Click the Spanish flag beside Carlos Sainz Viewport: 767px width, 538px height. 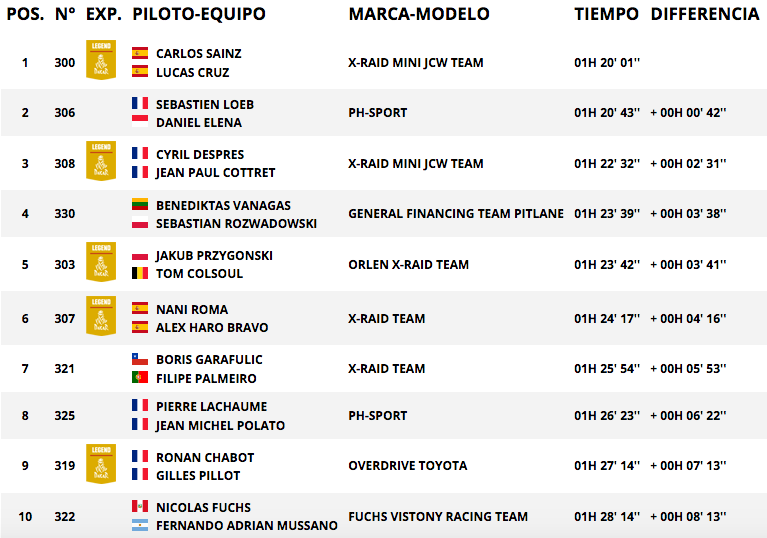pos(140,53)
